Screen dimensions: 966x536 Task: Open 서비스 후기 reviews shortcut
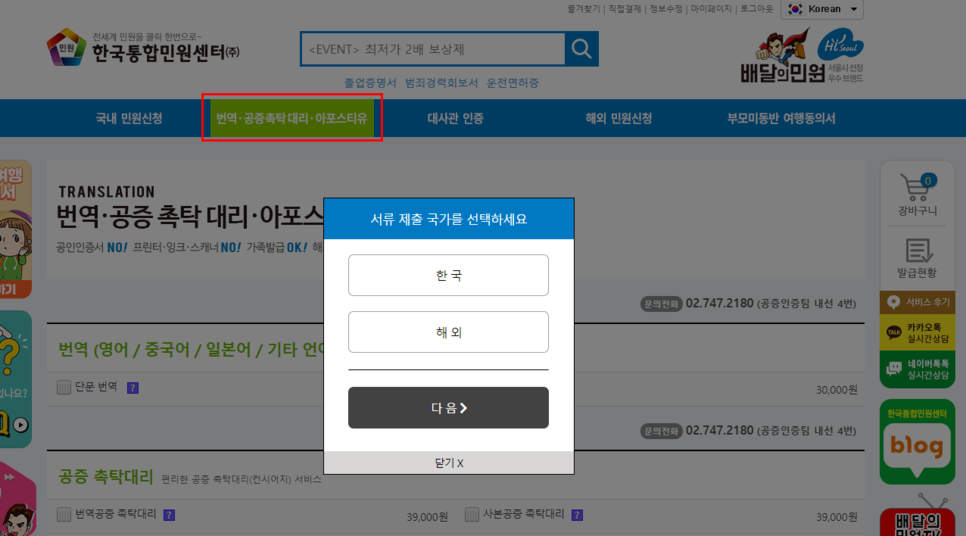pos(917,302)
